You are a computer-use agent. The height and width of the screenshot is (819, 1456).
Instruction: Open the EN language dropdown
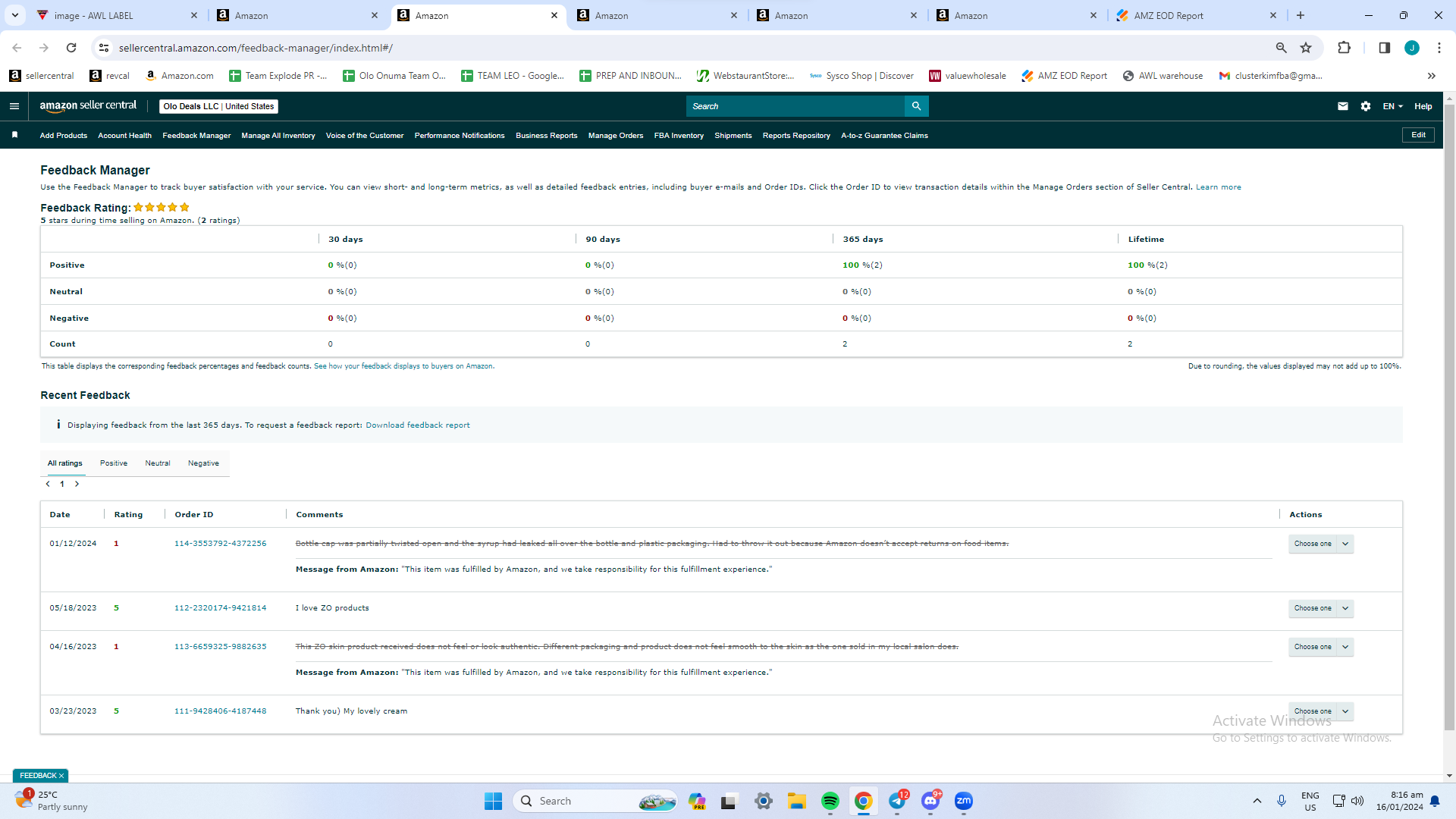tap(1392, 106)
